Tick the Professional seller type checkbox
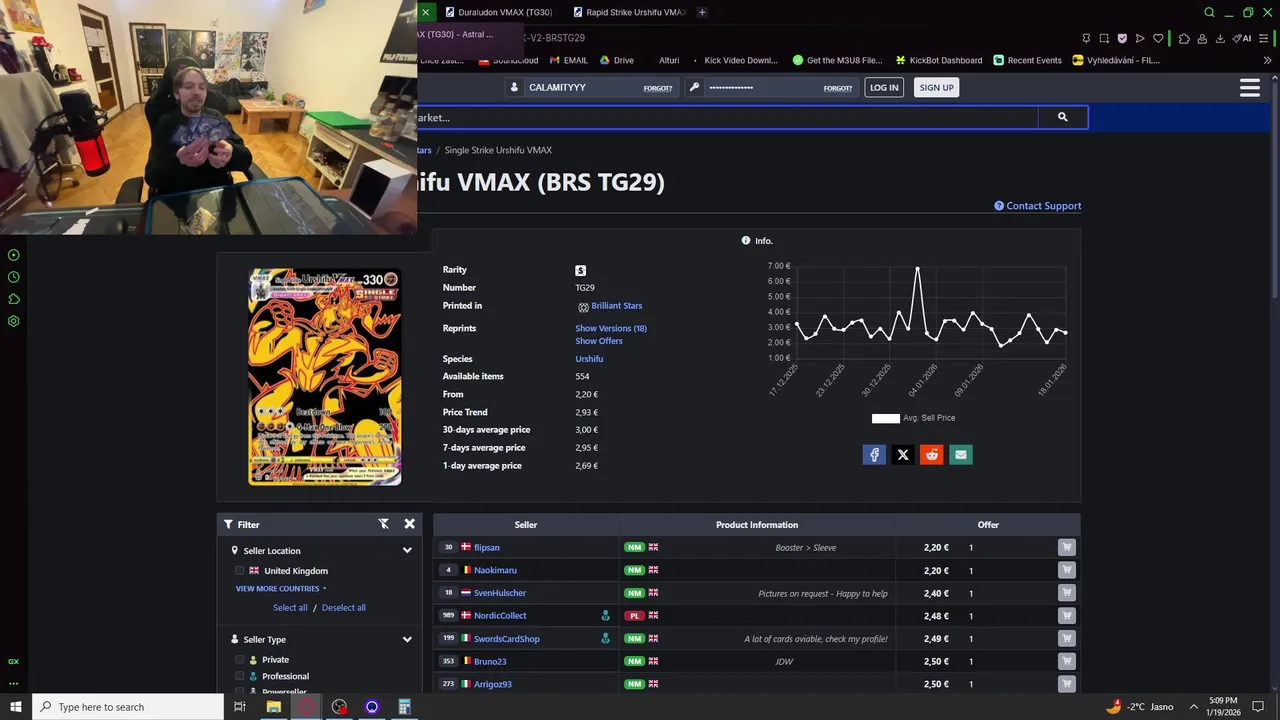Image resolution: width=1280 pixels, height=720 pixels. (239, 677)
